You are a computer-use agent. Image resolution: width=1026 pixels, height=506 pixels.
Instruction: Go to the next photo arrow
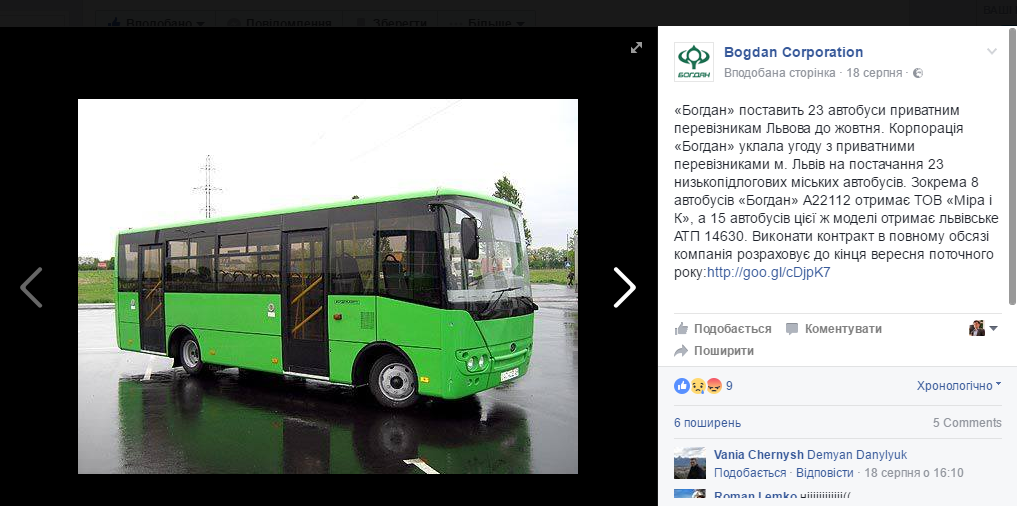tap(624, 287)
